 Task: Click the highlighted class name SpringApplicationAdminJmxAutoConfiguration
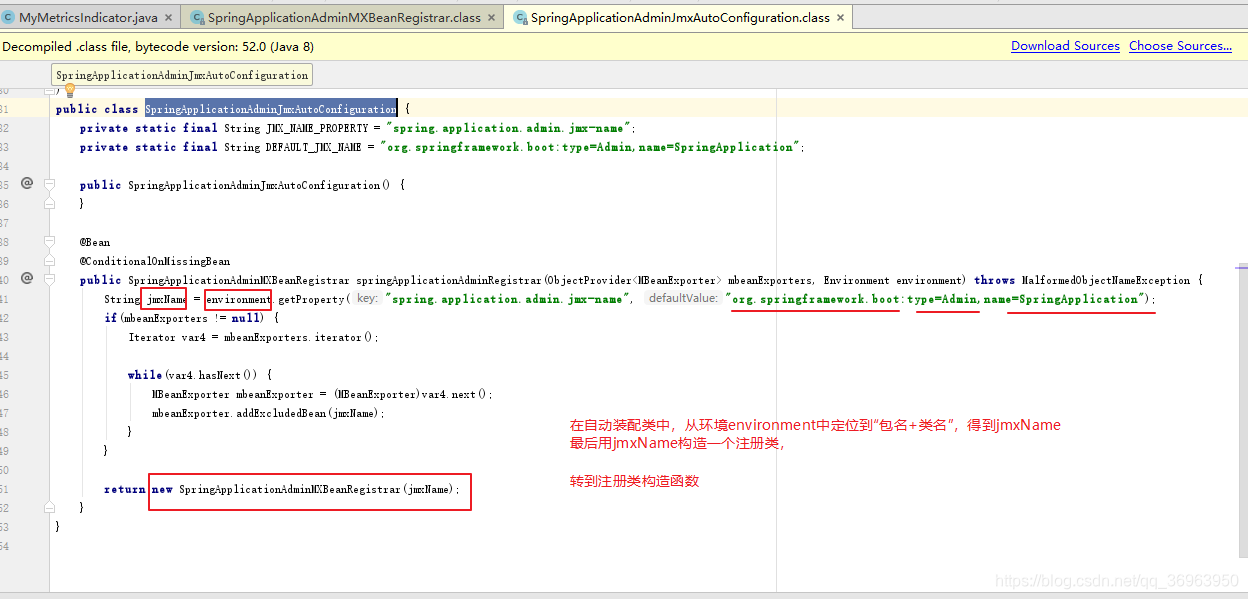270,109
